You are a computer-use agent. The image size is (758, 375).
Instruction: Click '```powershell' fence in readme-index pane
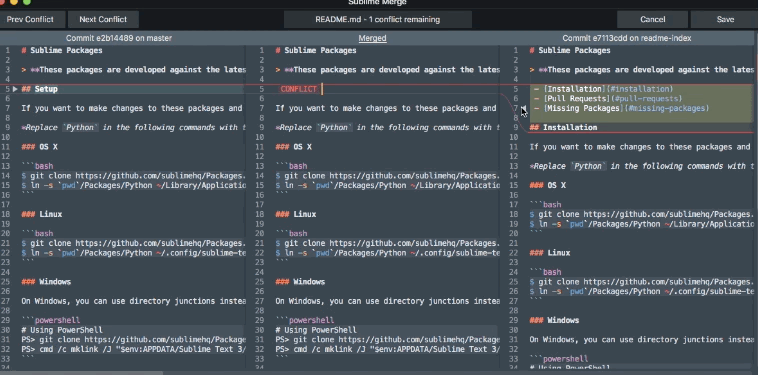(x=559, y=359)
